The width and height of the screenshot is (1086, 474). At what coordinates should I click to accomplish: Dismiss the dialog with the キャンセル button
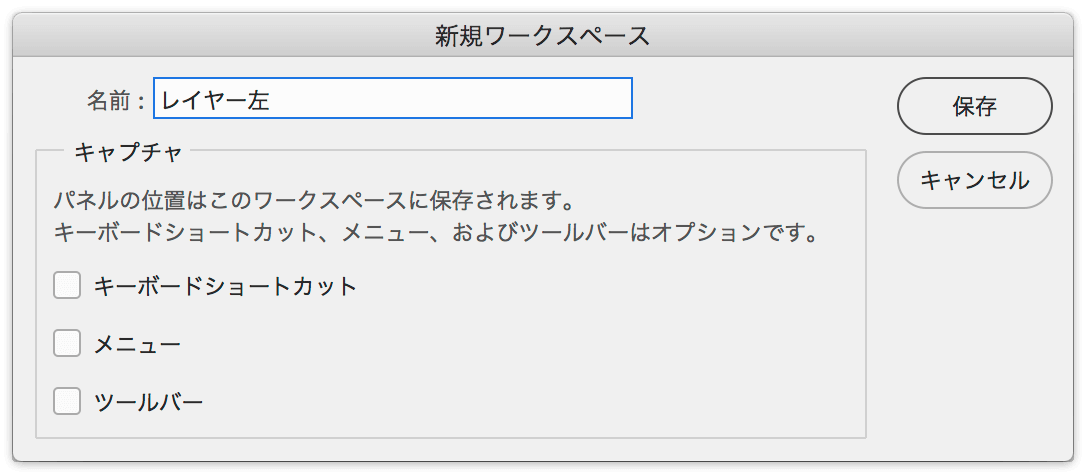[x=974, y=180]
